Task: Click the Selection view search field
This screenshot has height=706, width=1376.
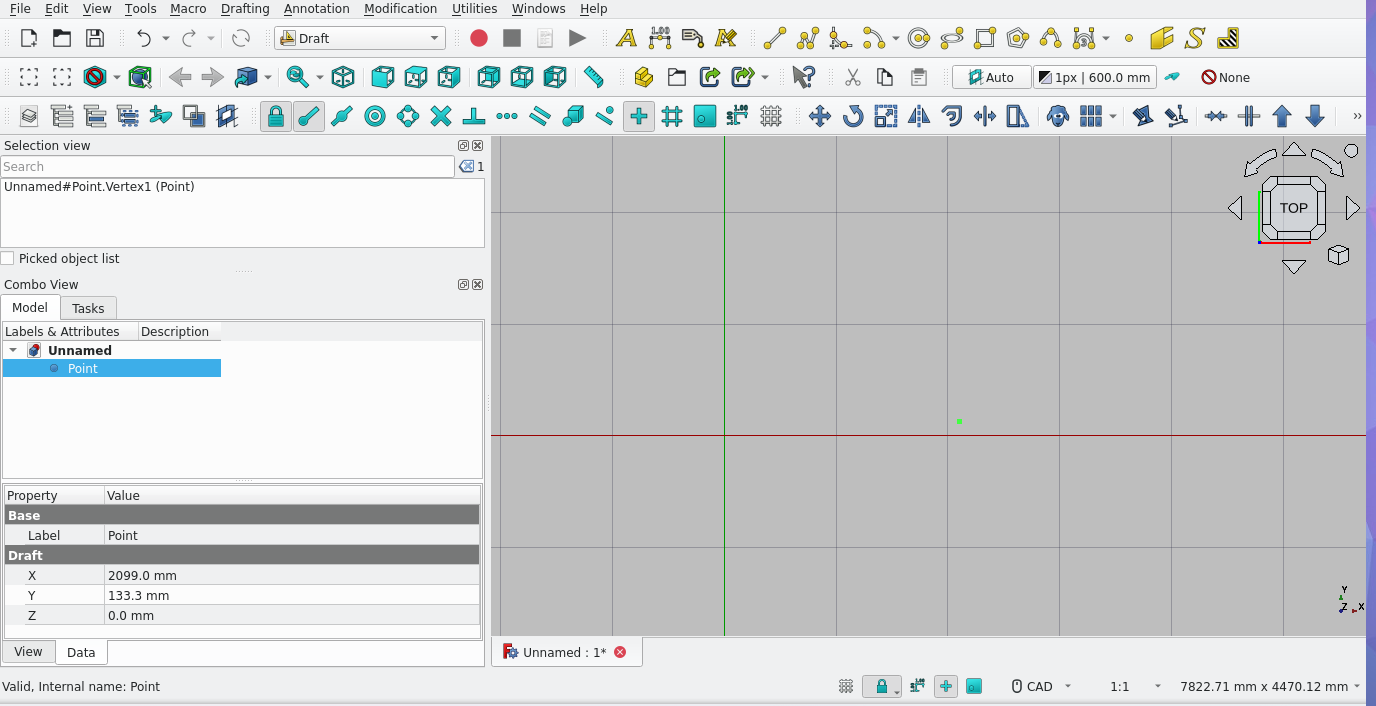Action: coord(227,166)
